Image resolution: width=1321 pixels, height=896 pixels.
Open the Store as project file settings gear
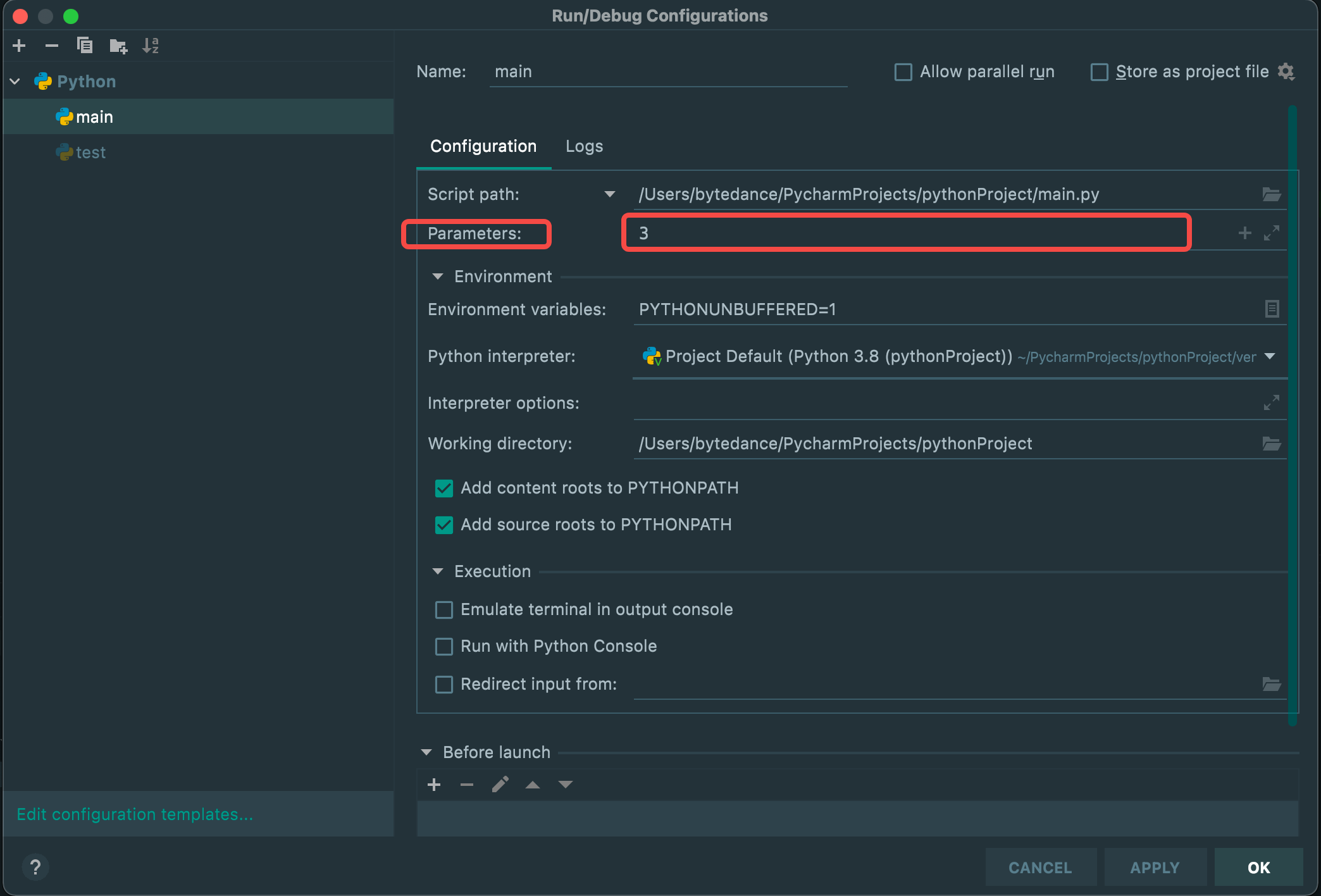click(1286, 72)
